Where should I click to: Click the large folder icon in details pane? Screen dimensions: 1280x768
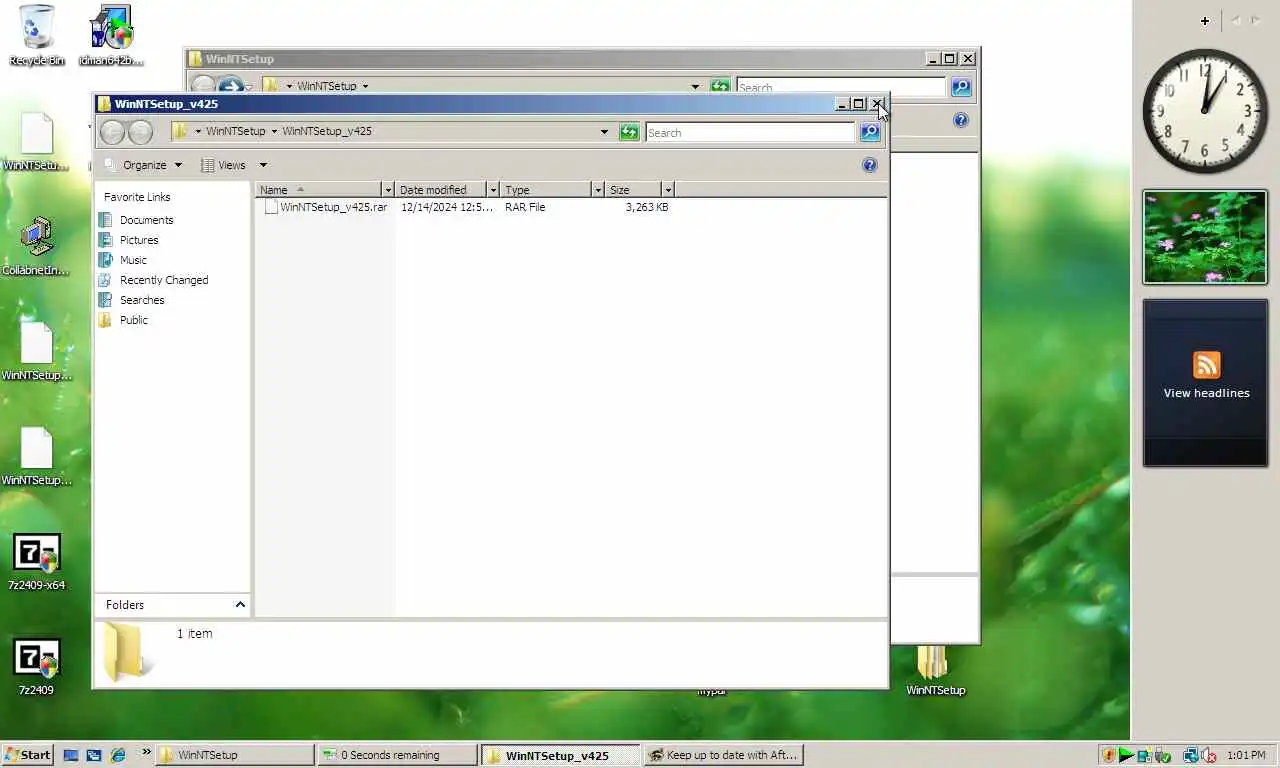click(127, 652)
